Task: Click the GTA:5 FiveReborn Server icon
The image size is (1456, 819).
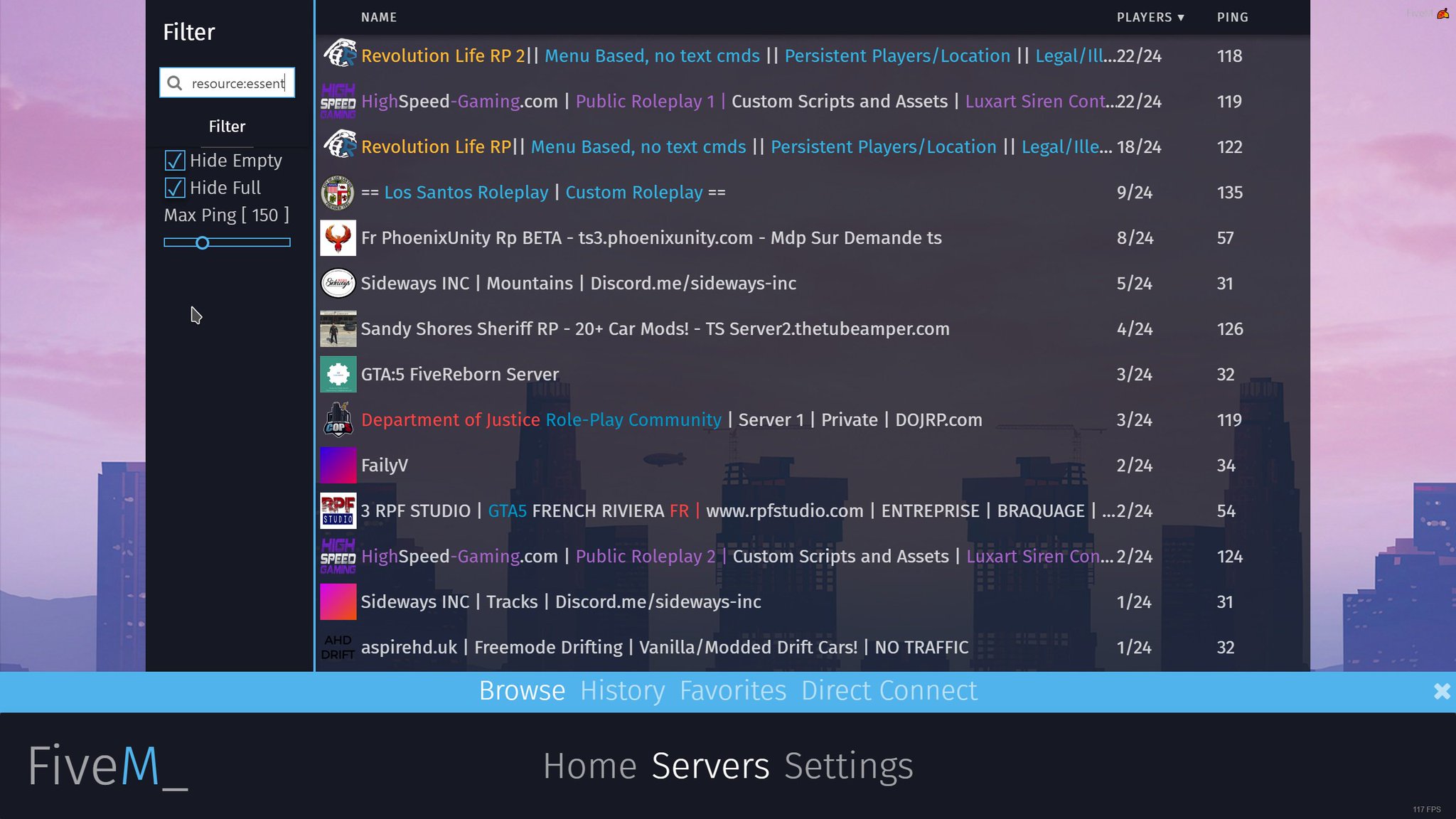Action: pyautogui.click(x=338, y=373)
